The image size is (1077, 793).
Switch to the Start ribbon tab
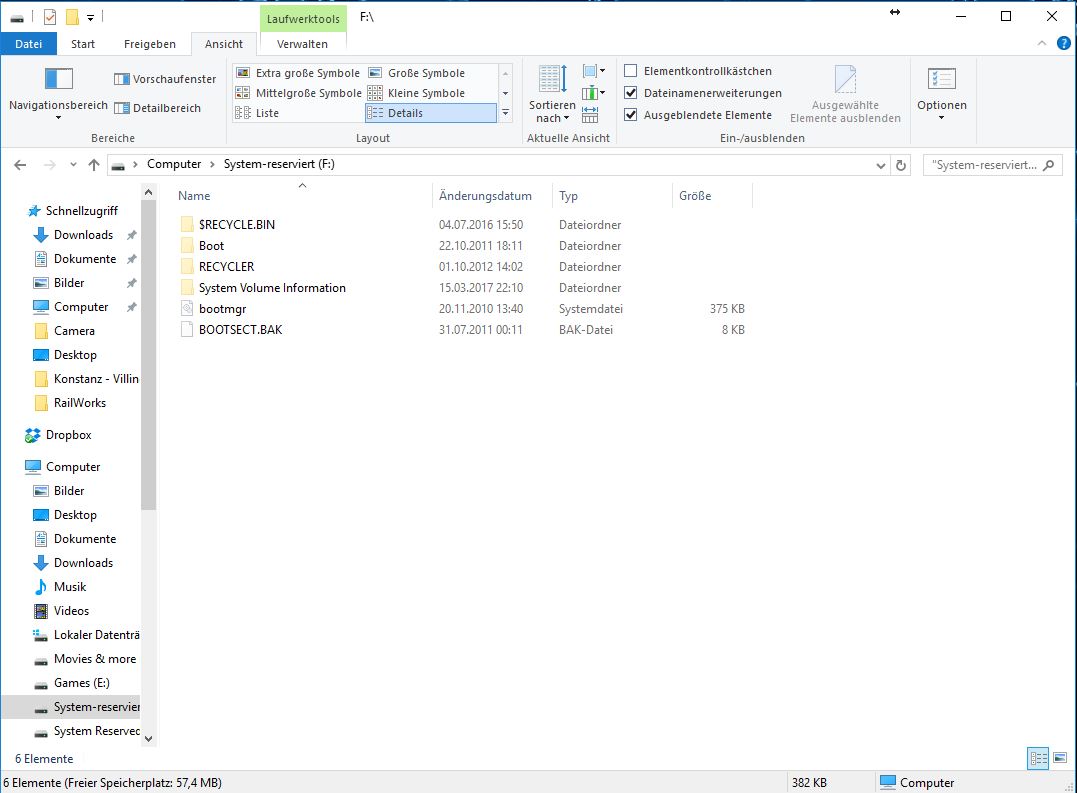click(x=82, y=44)
